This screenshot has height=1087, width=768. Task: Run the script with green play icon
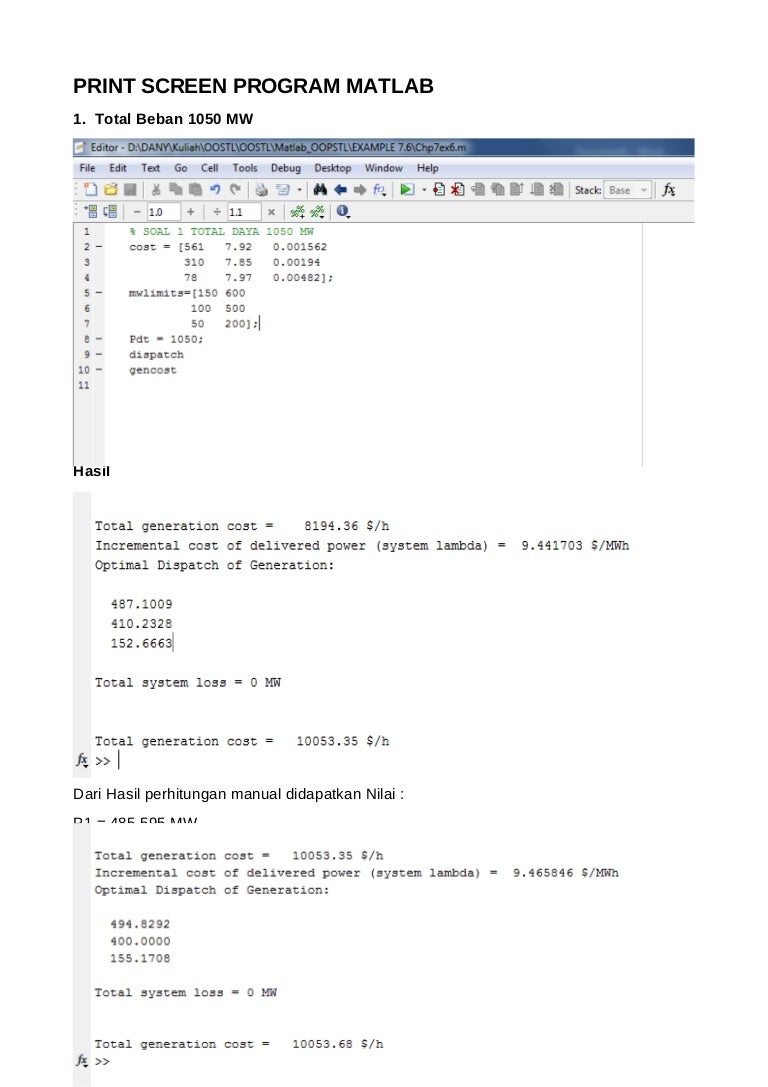tap(407, 189)
